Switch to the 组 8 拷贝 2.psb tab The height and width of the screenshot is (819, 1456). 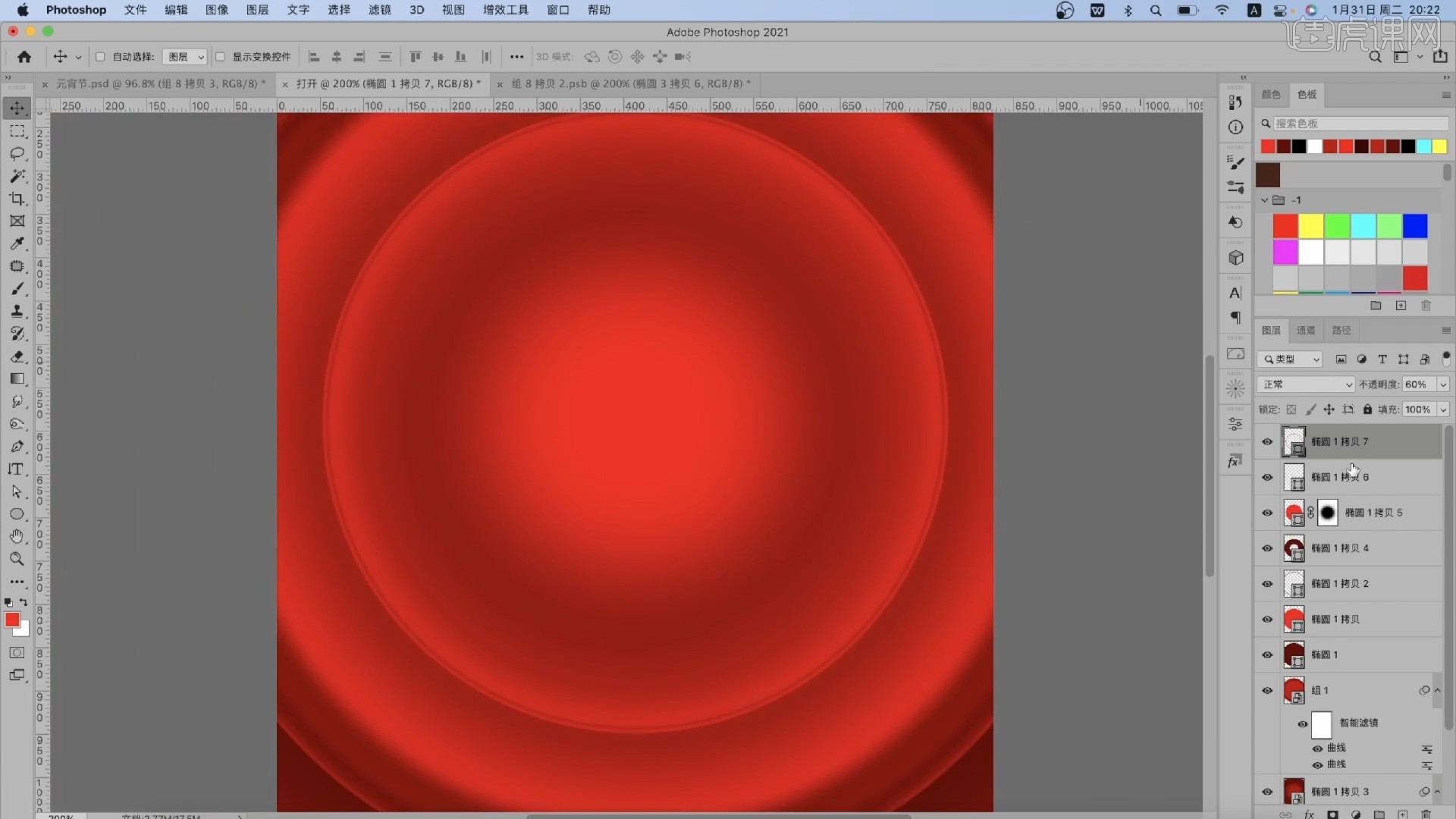[x=631, y=84]
